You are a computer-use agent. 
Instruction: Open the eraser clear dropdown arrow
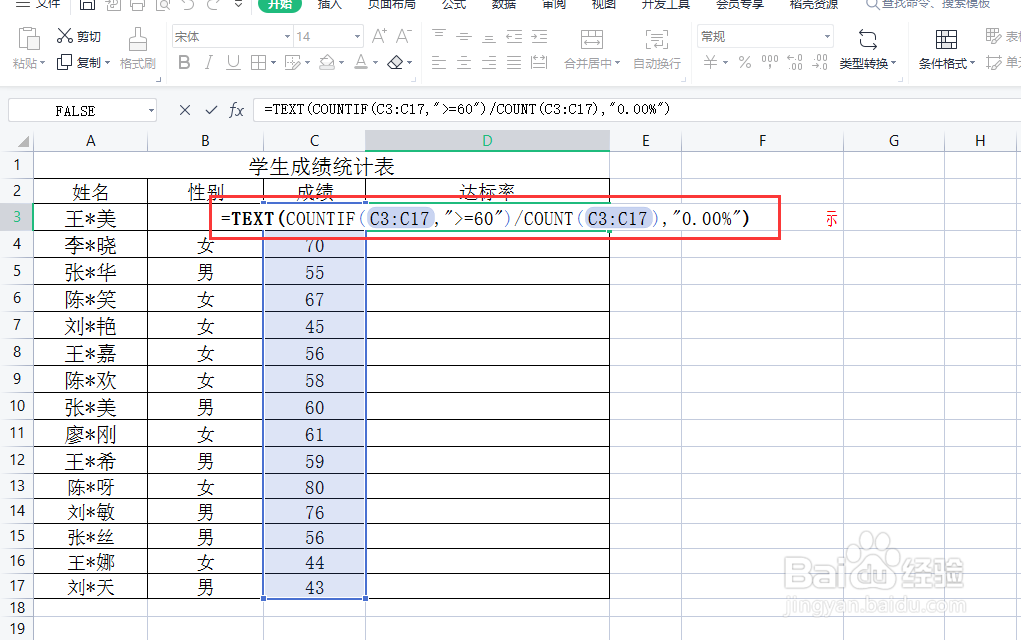tap(410, 63)
